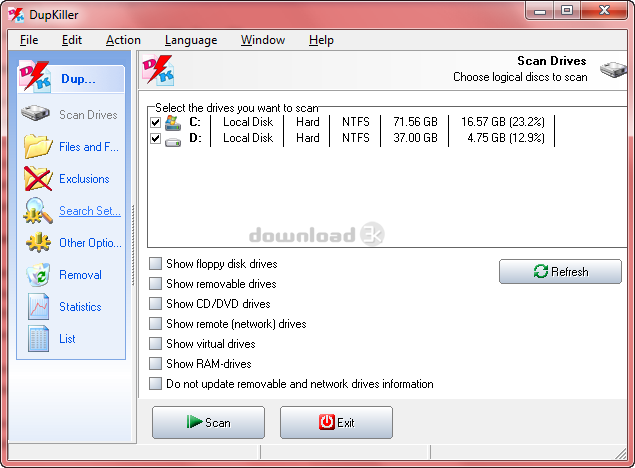
Task: Click the sidebar splitter grip handle
Action: point(133,245)
